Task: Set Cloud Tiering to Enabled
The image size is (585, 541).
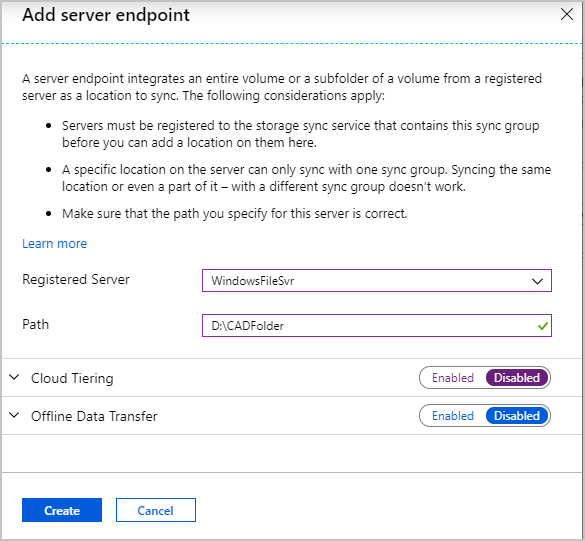Action: (453, 378)
